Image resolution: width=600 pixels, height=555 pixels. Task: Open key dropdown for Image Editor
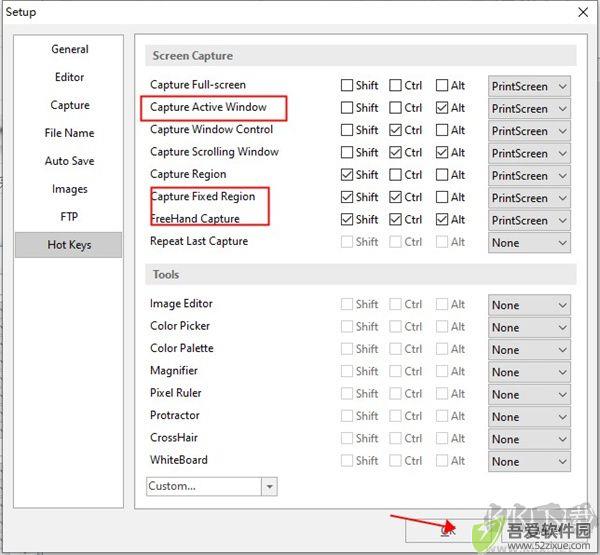click(x=529, y=305)
